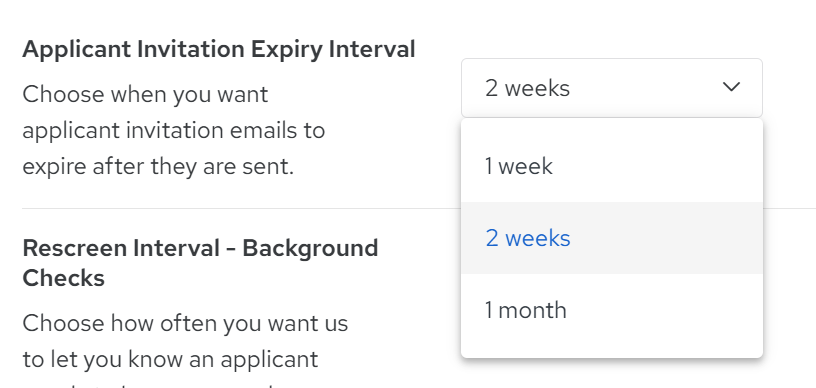Select the '1 week' option

(x=611, y=166)
